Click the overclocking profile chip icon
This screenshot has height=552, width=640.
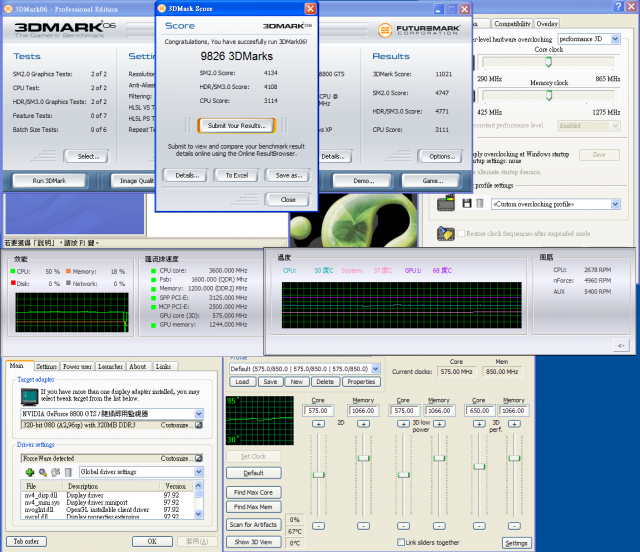446,203
